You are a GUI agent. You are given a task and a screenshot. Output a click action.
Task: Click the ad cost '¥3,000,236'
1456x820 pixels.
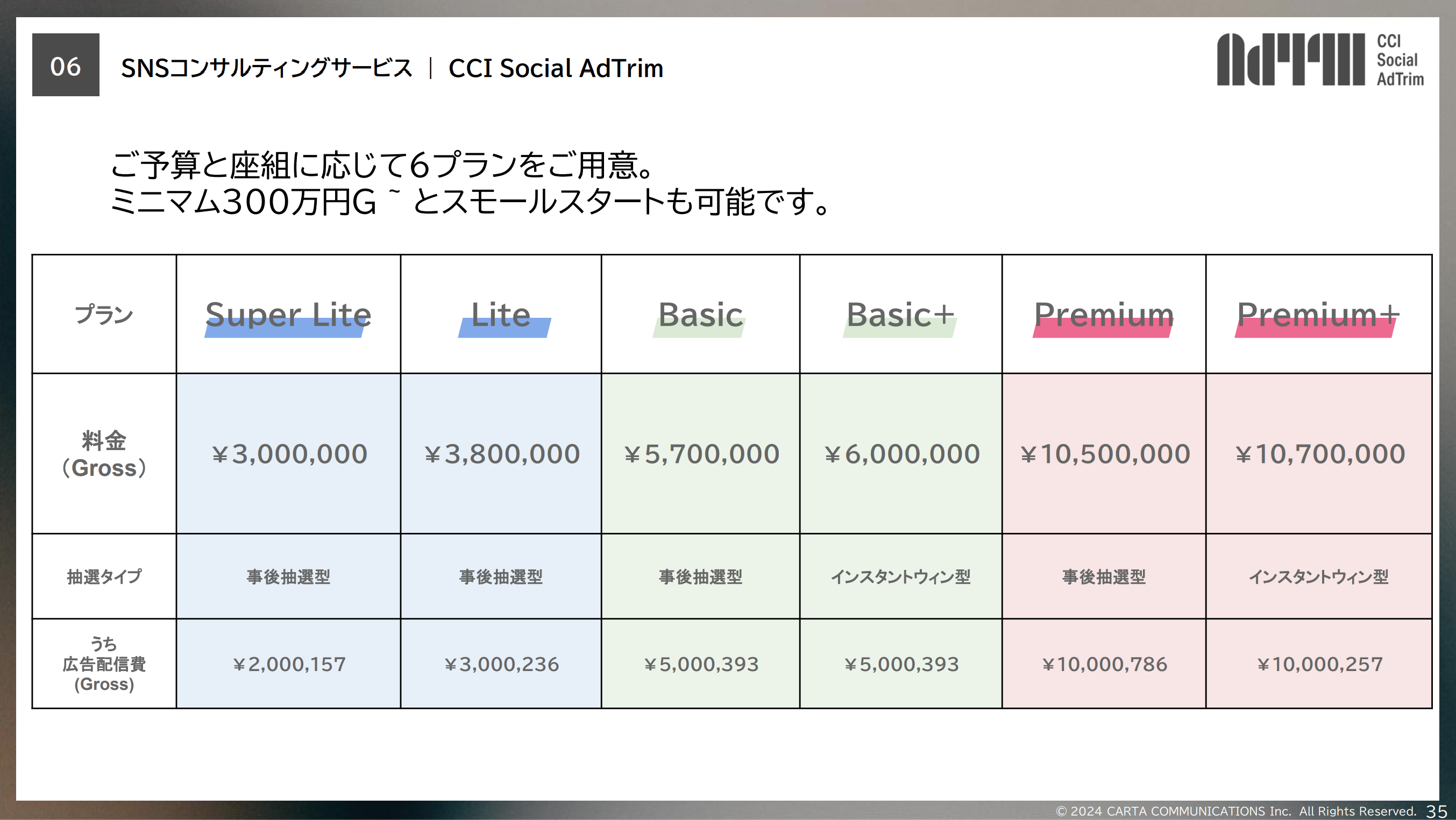pos(501,664)
